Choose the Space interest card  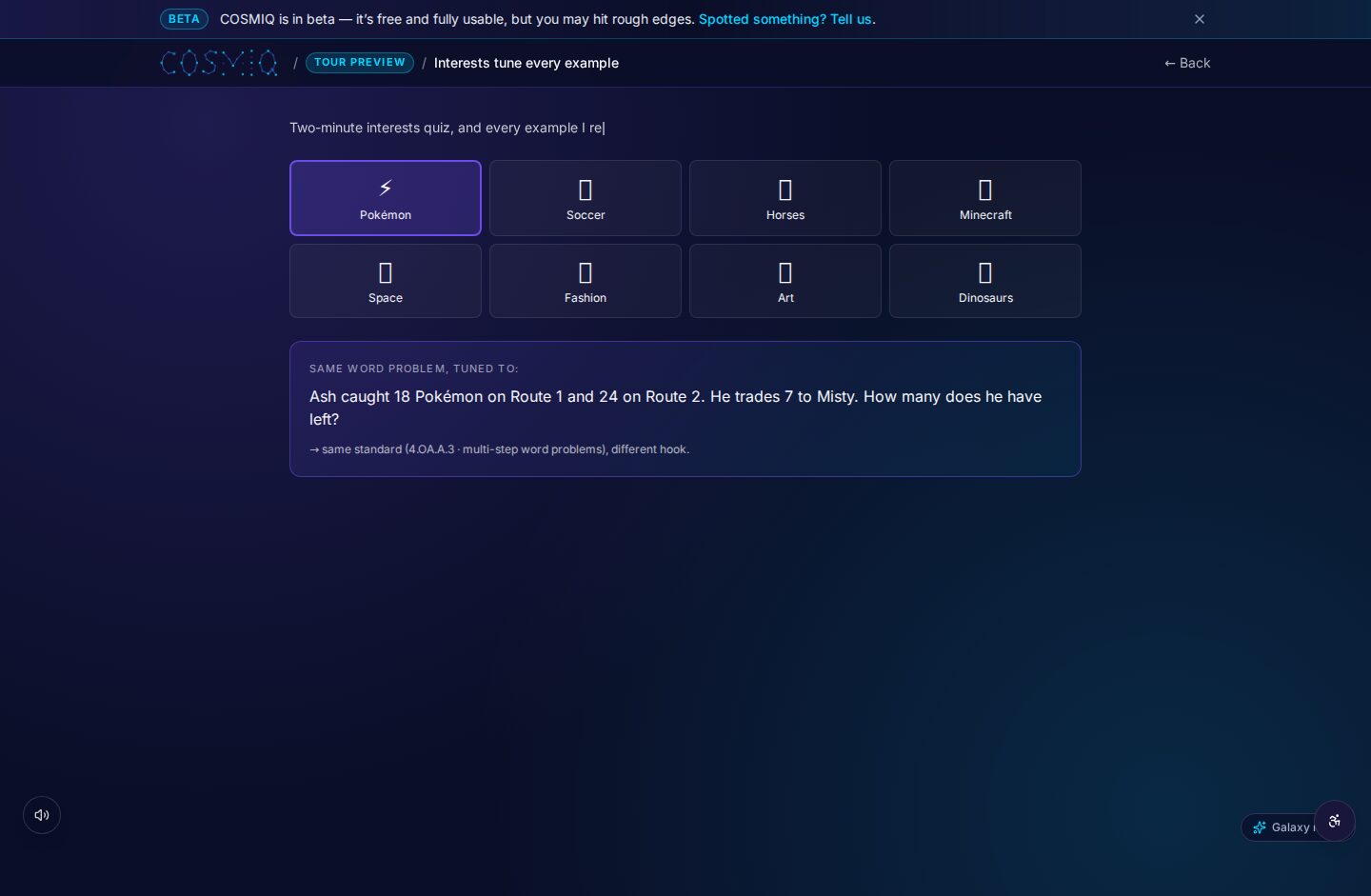[x=386, y=281]
